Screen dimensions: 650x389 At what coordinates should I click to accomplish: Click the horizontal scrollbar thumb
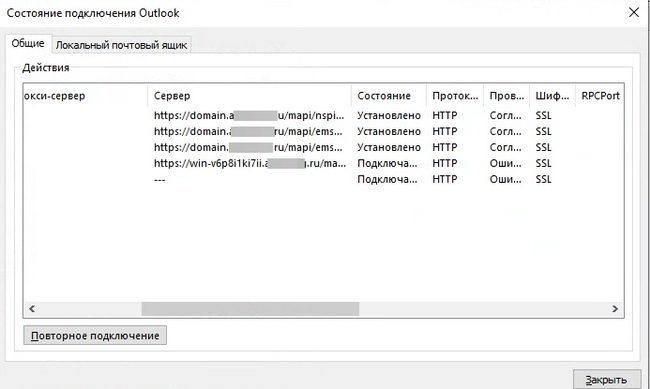point(250,309)
